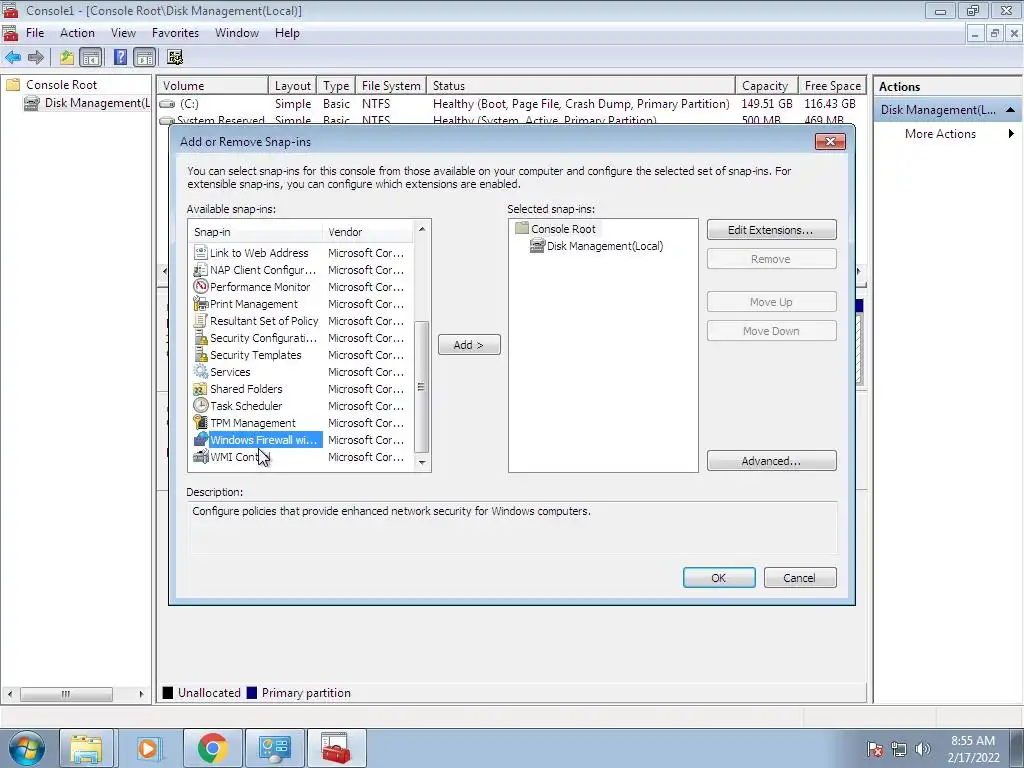Image resolution: width=1024 pixels, height=768 pixels.
Task: Collapse Disk Management section in Actions pane
Action: point(1010,110)
